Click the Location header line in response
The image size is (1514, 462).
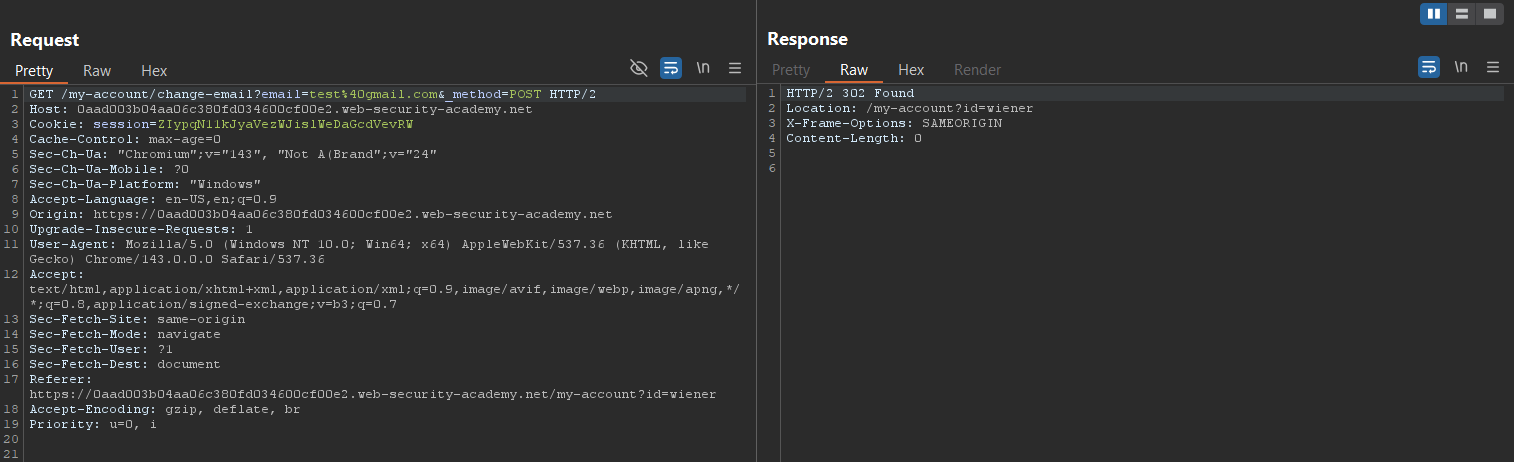pos(909,109)
